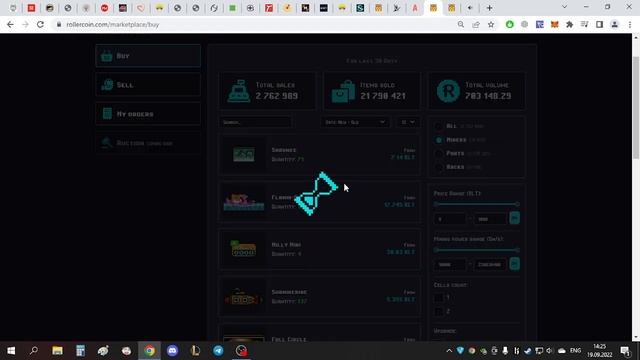
Task: Open the Windows notification center
Action: pos(625,351)
